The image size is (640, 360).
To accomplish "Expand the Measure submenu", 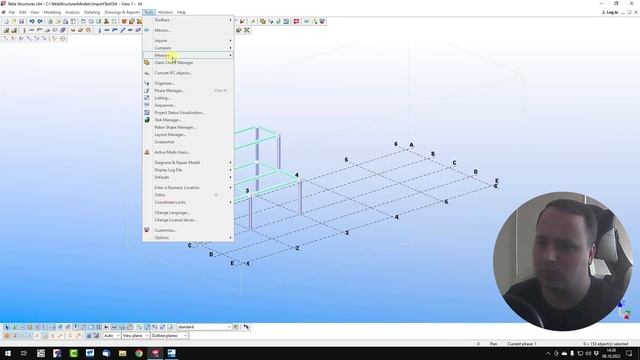I will 188,55.
